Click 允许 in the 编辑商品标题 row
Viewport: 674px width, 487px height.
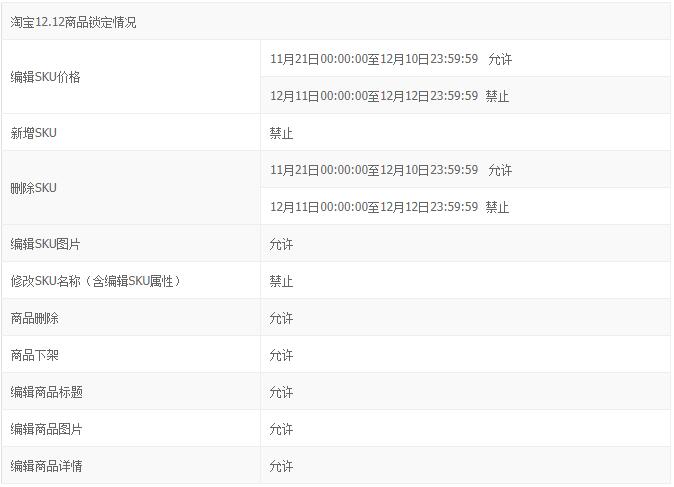[281, 392]
